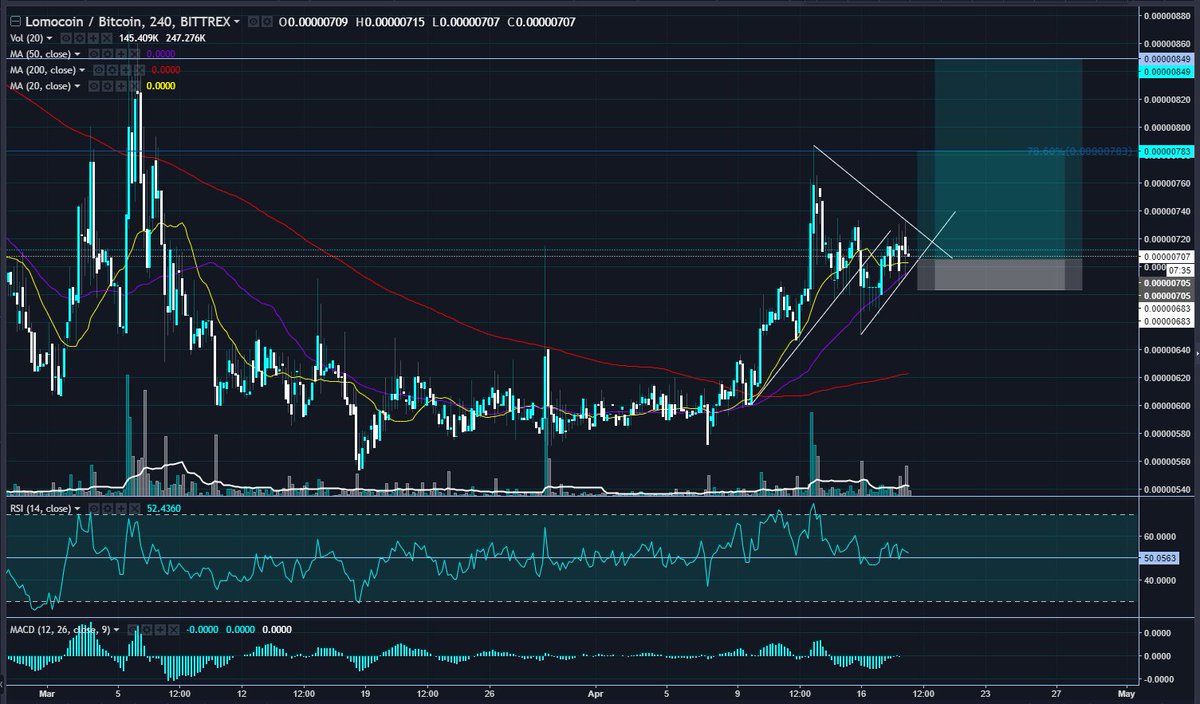Remove the Vol (20) indicator with its X
1200x704 pixels.
click(107, 38)
